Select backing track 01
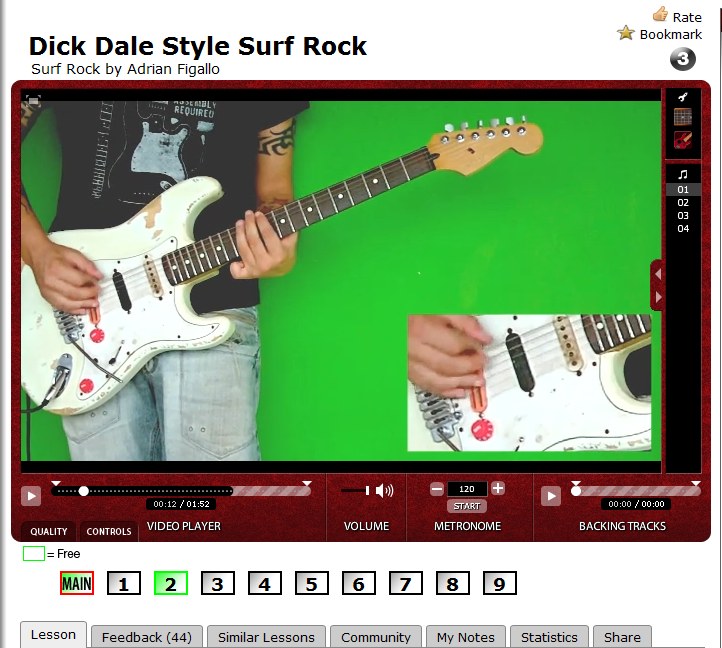 click(x=683, y=189)
